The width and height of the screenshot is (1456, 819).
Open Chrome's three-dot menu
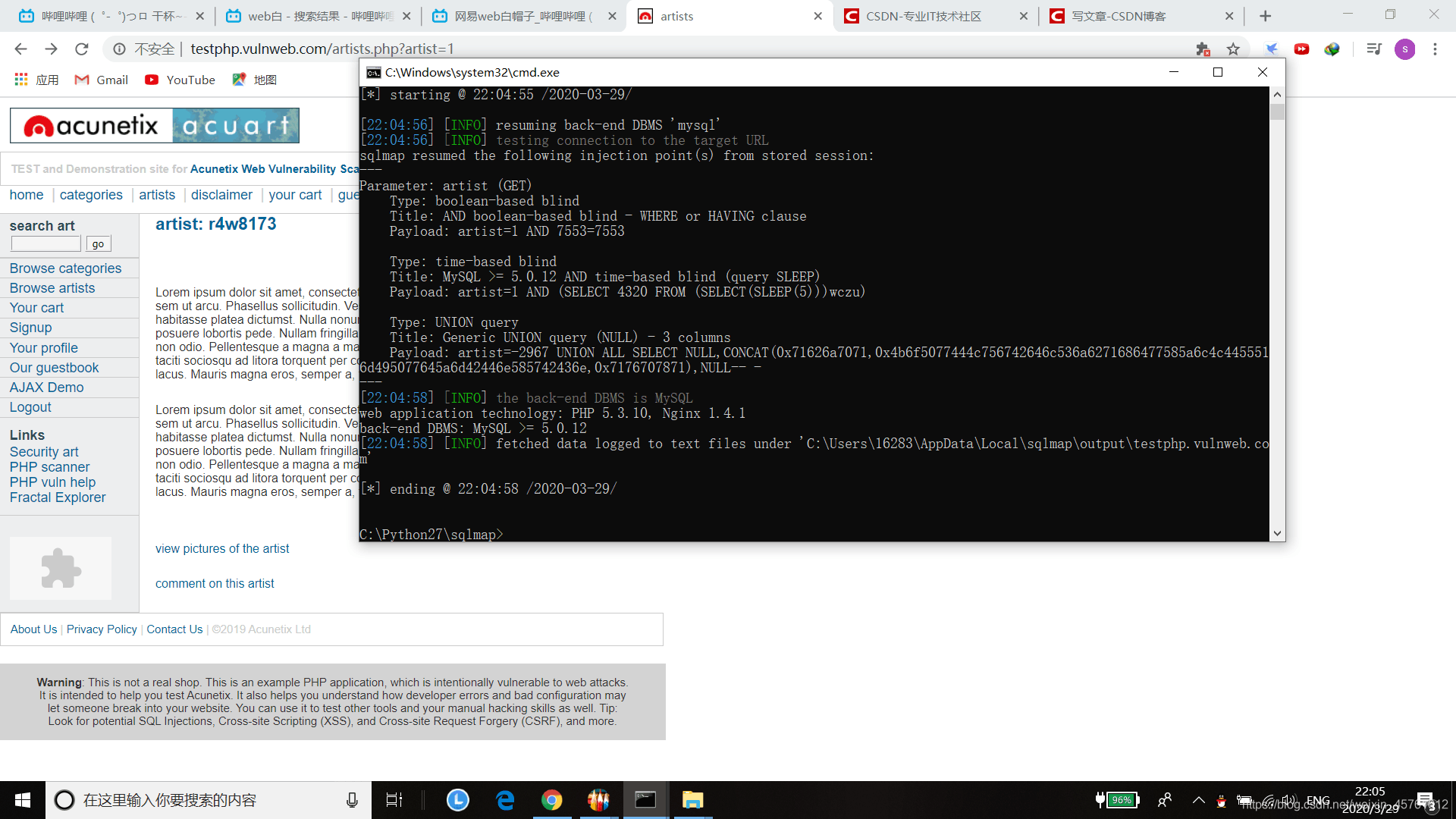[1435, 49]
